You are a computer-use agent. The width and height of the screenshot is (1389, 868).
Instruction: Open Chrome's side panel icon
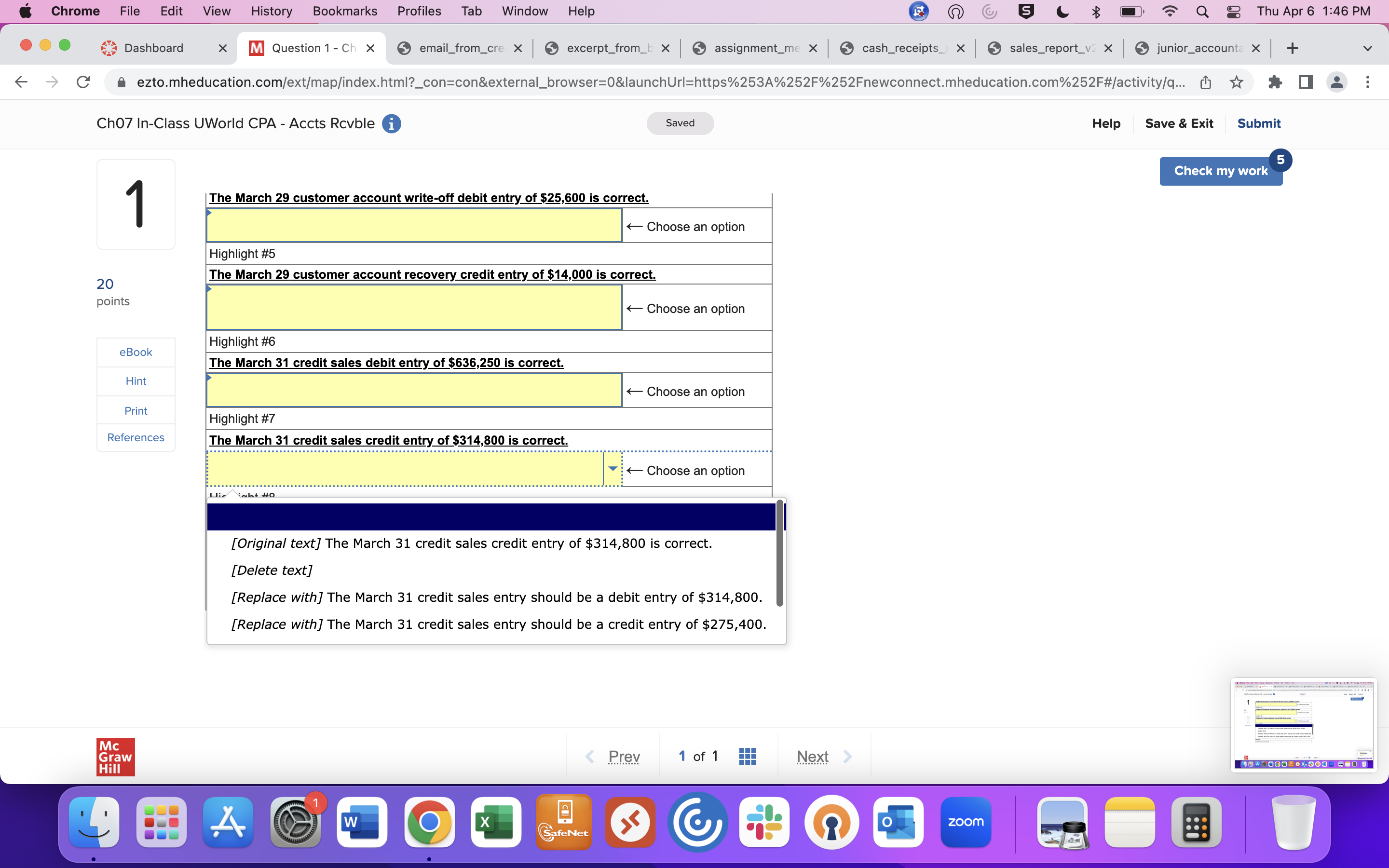coord(1306,82)
